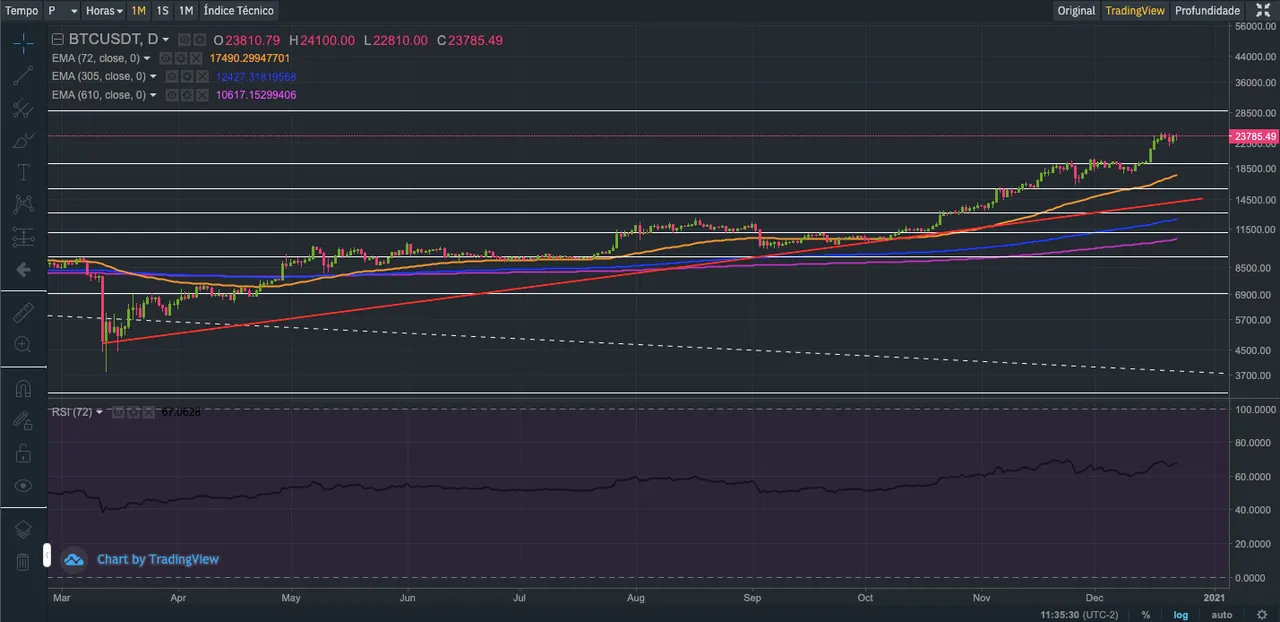The image size is (1280, 622).
Task: Open the Chart by TradingView link
Action: (158, 559)
